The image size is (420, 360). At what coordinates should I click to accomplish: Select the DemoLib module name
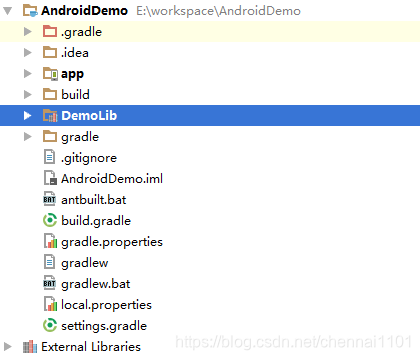[89, 116]
